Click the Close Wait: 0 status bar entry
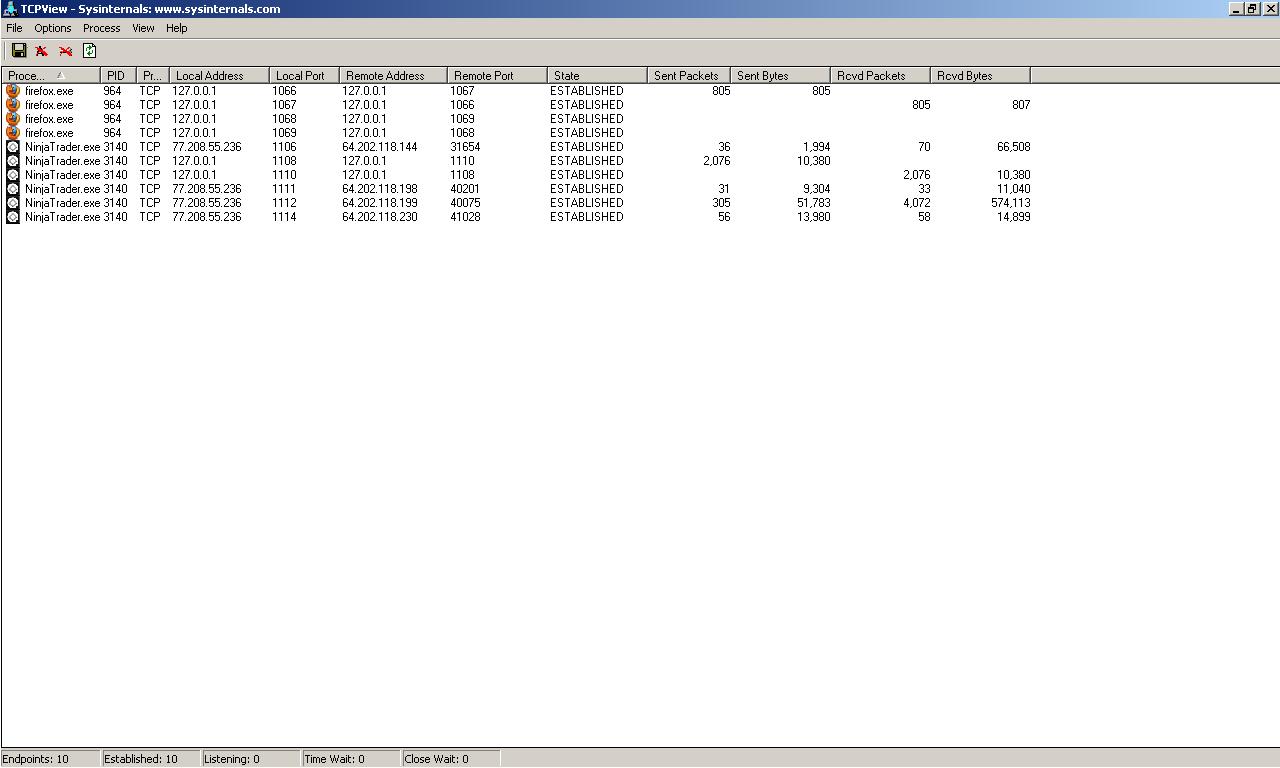 click(451, 759)
